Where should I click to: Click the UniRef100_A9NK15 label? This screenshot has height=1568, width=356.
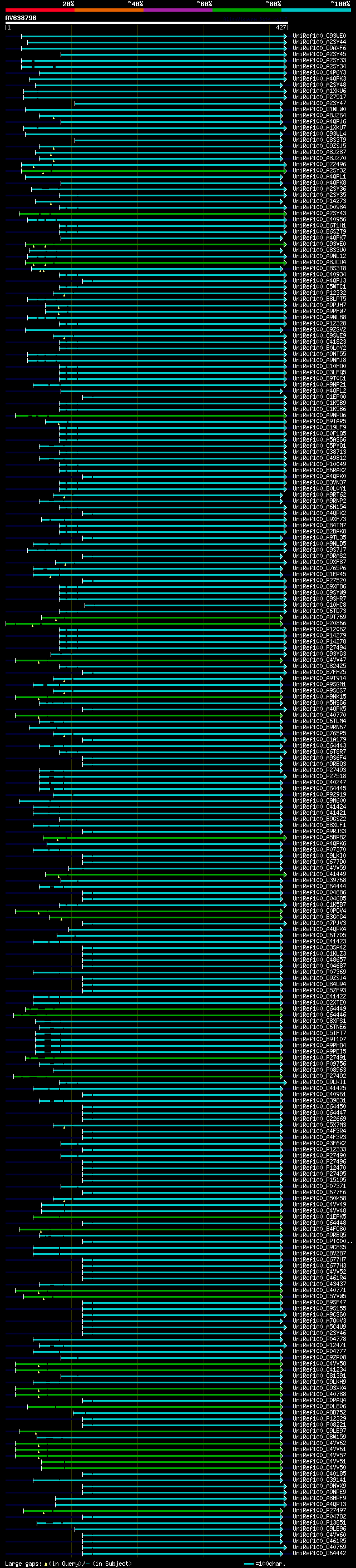pyautogui.click(x=319, y=697)
